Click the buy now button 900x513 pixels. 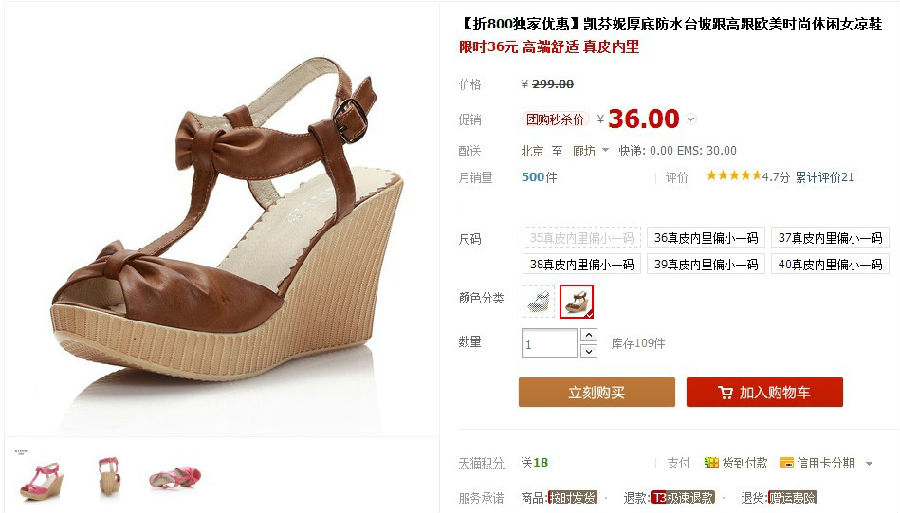tap(597, 392)
